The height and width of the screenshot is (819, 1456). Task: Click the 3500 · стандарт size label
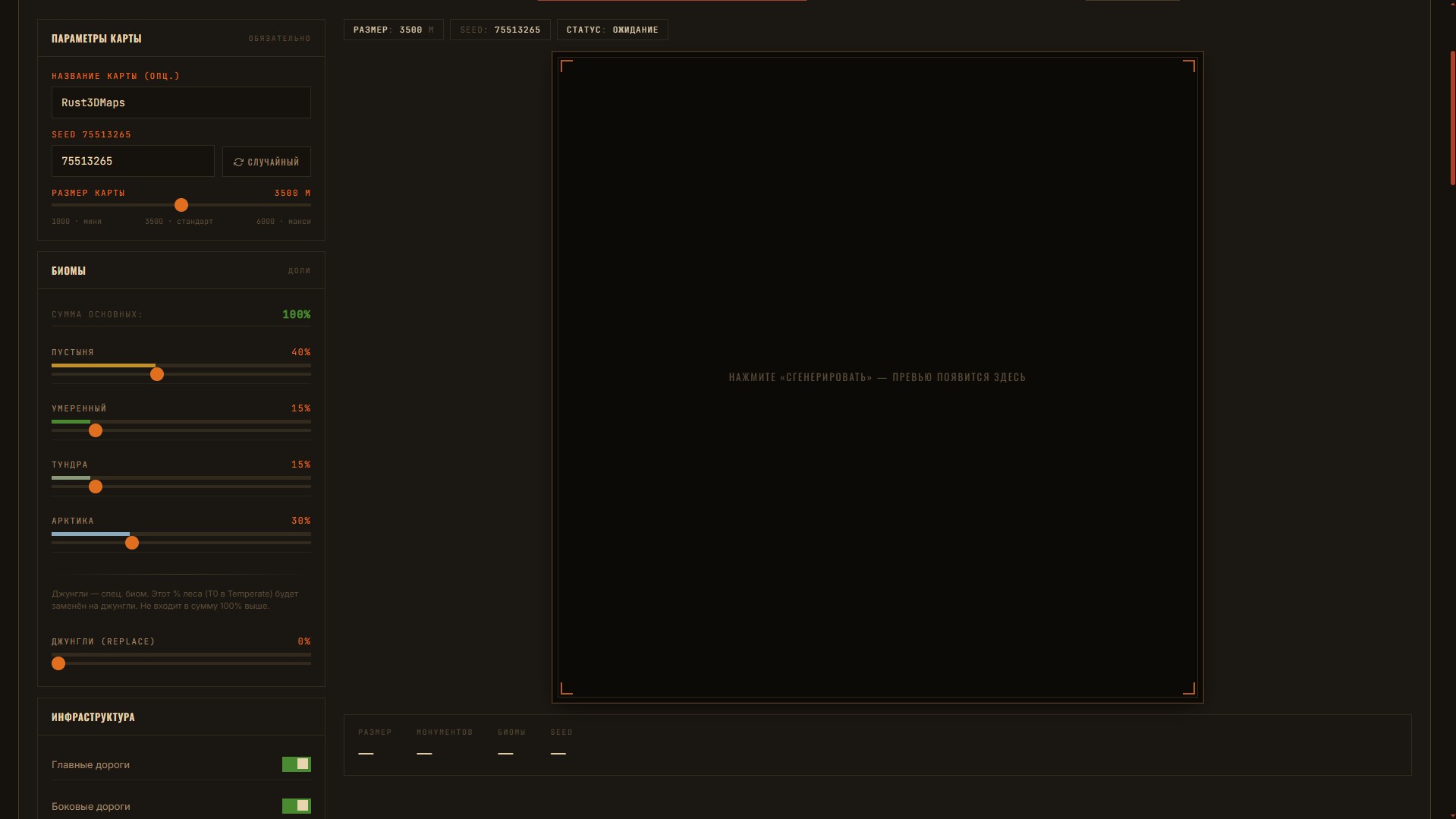179,222
